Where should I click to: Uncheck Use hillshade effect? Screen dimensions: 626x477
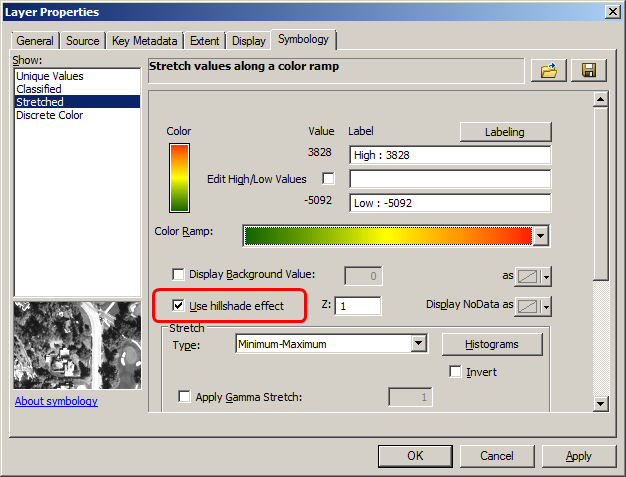click(x=179, y=305)
